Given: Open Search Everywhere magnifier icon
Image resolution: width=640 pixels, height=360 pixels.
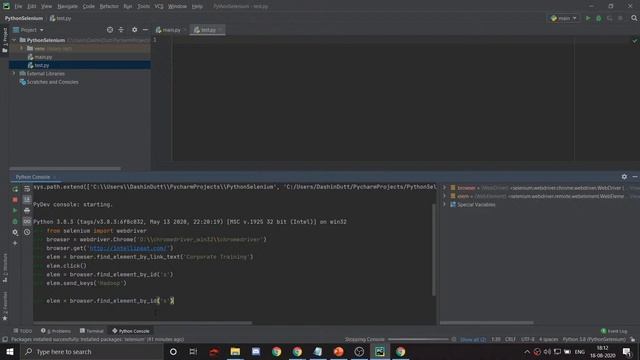Looking at the screenshot, I should [634, 18].
